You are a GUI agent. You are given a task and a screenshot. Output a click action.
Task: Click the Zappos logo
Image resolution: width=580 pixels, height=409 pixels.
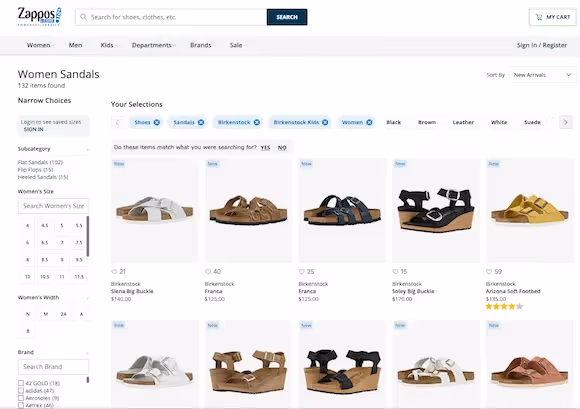coord(40,17)
